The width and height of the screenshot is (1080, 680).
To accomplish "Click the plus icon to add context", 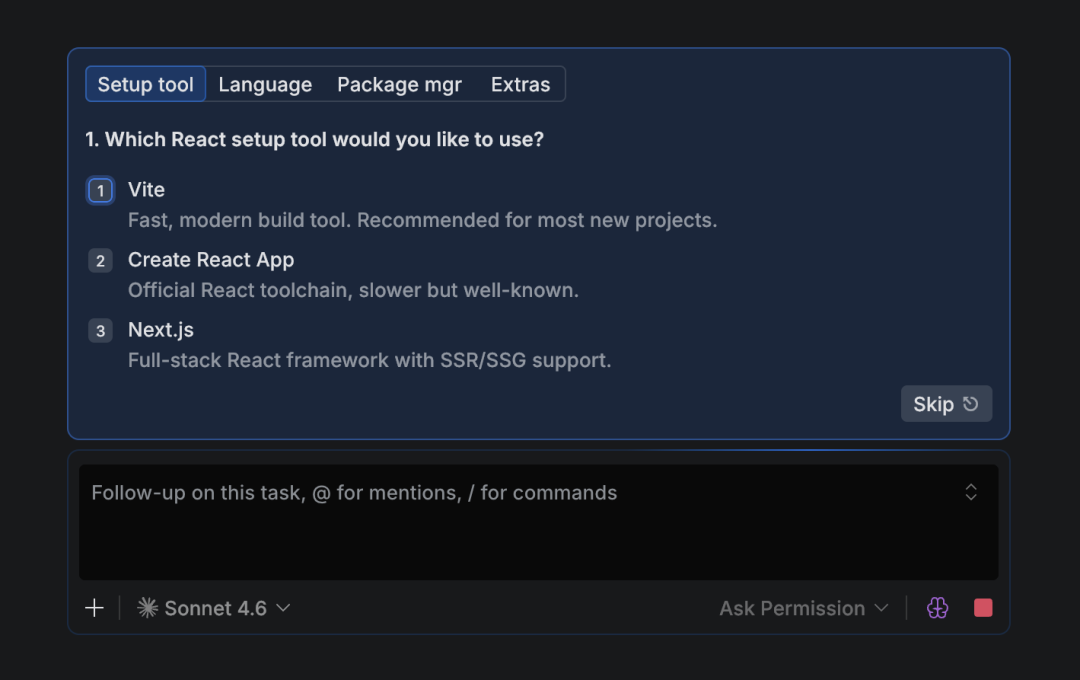I will coord(94,608).
